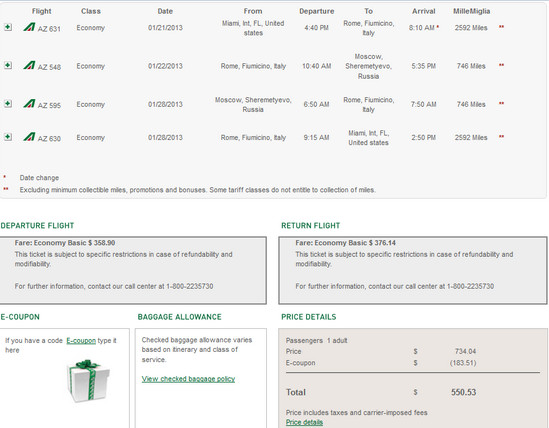Click the double-asterisk marker in AZ 548 row
The image size is (549, 428).
[x=501, y=65]
